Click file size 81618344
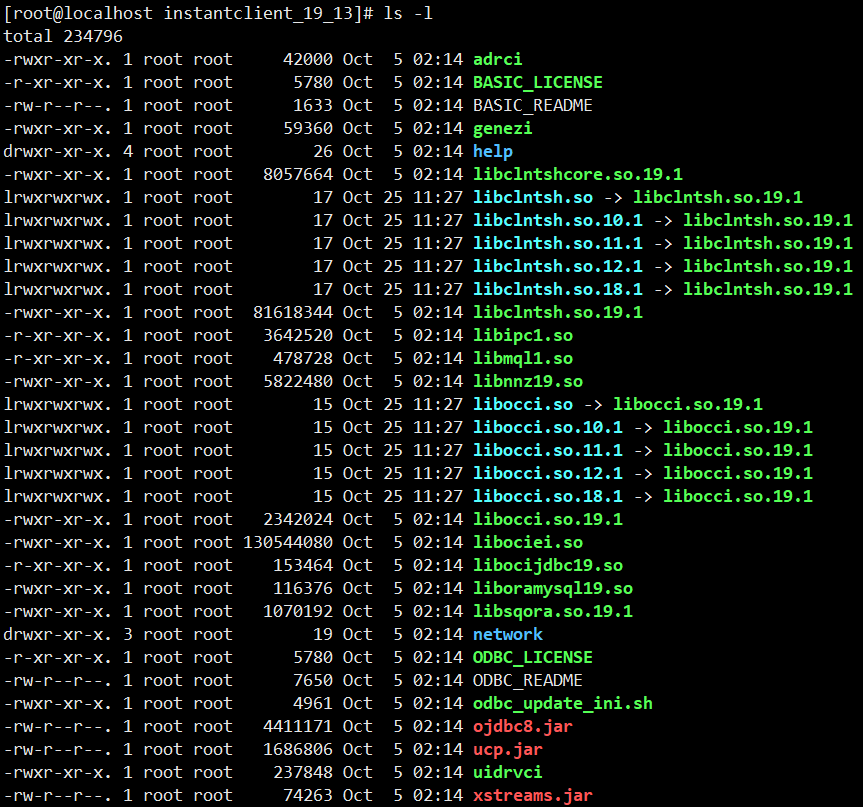Viewport: 863px width, 807px height. pos(293,313)
